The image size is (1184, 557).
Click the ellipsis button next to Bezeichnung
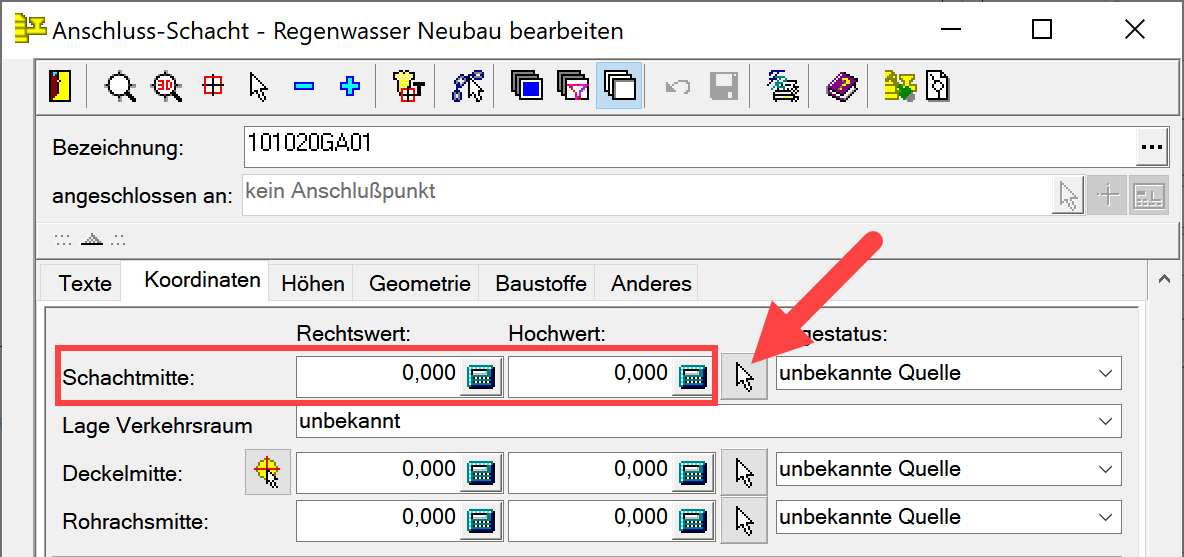(x=1151, y=148)
